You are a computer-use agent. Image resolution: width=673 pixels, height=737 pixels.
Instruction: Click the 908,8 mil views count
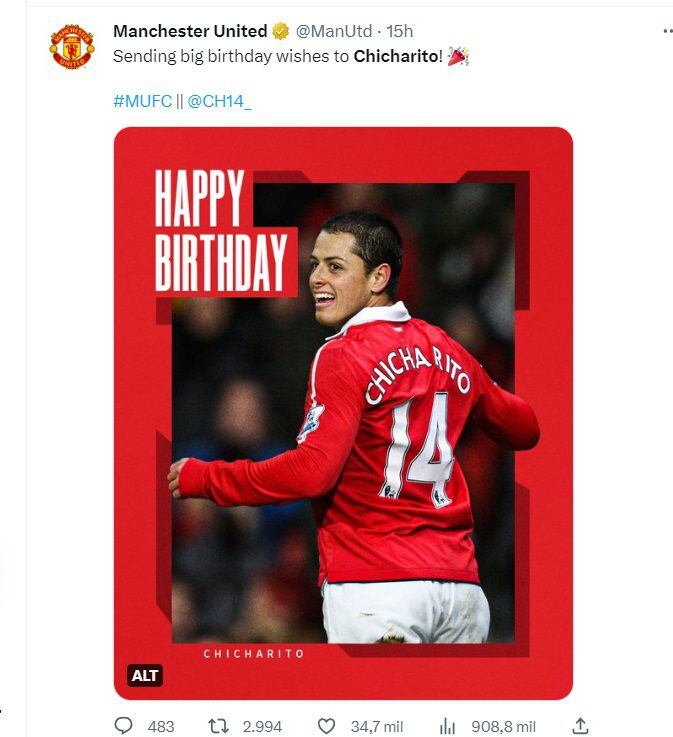(503, 727)
